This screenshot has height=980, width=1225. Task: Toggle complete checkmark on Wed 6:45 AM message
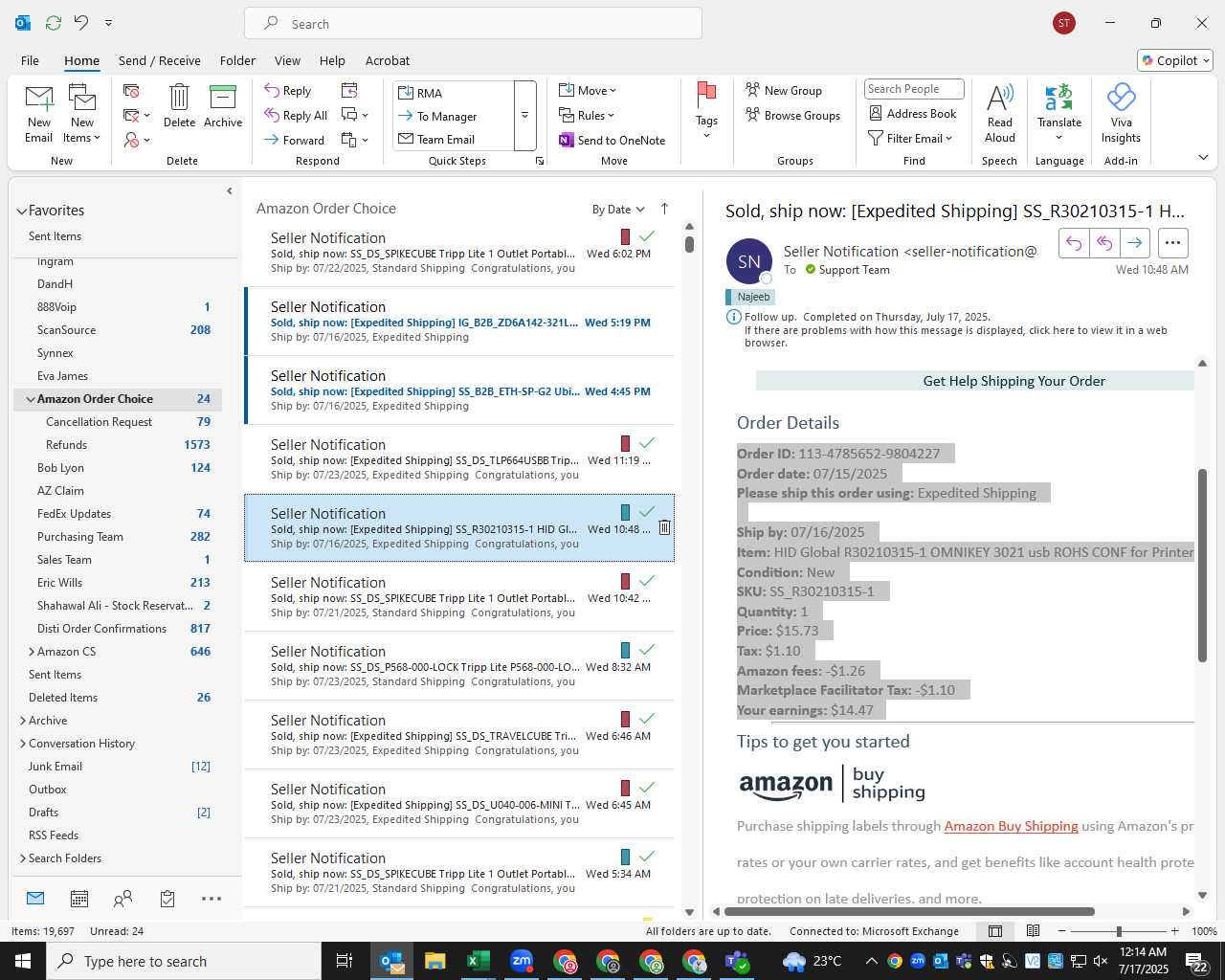tap(647, 788)
